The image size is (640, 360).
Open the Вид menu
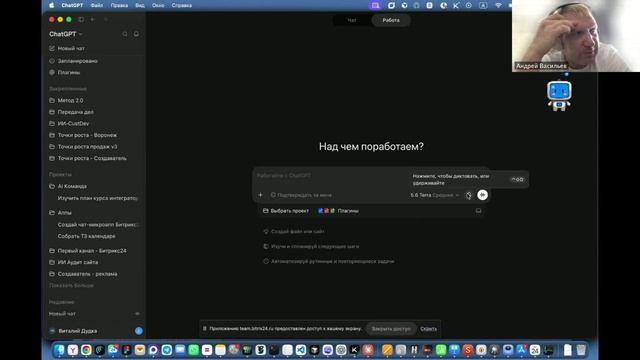pyautogui.click(x=140, y=5)
